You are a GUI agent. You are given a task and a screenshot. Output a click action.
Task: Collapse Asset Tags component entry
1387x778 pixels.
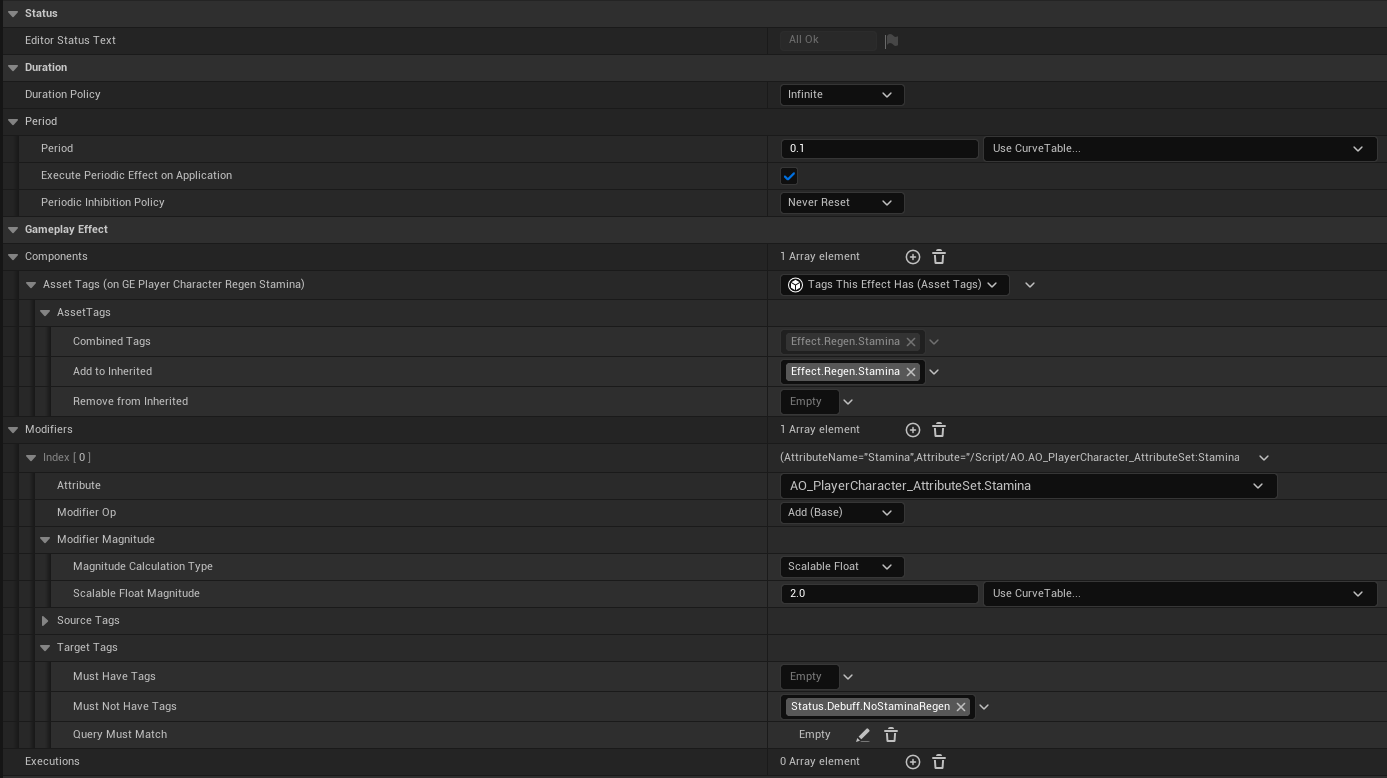click(31, 285)
